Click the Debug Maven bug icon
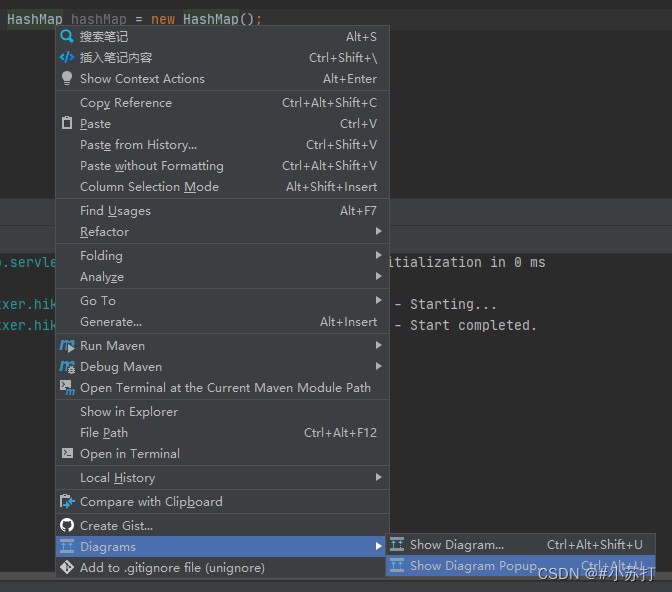 coord(67,367)
